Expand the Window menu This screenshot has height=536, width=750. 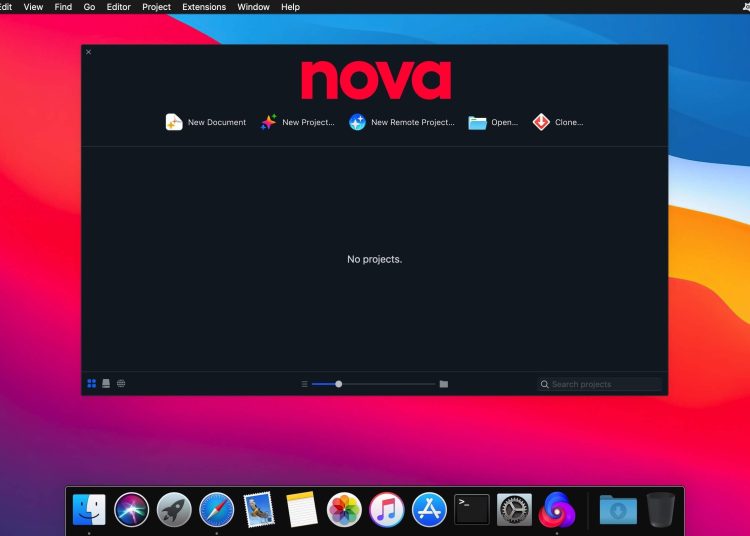pos(253,7)
